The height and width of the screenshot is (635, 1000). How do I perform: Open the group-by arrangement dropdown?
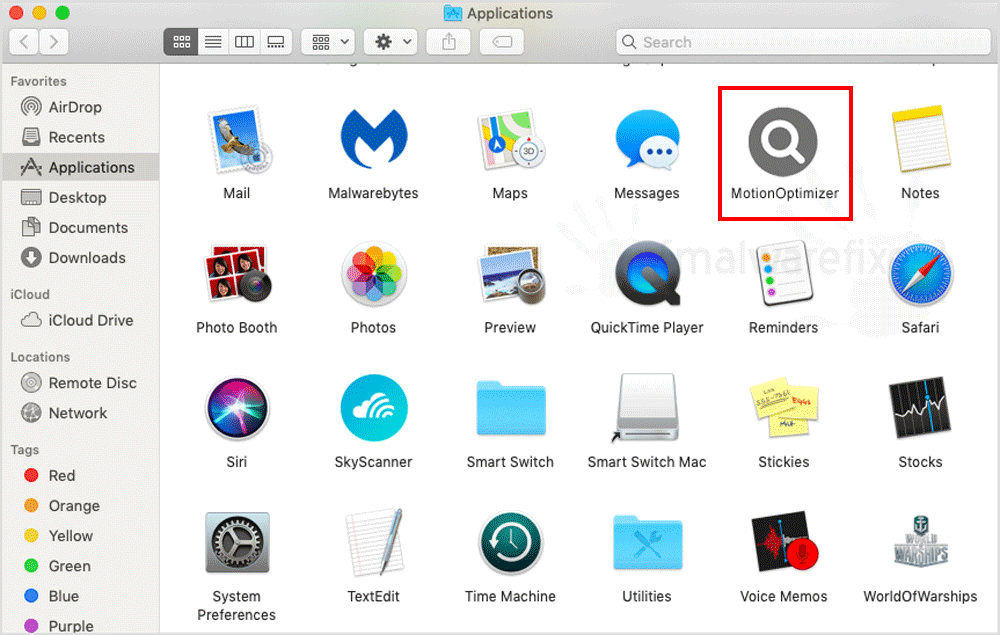pos(329,42)
